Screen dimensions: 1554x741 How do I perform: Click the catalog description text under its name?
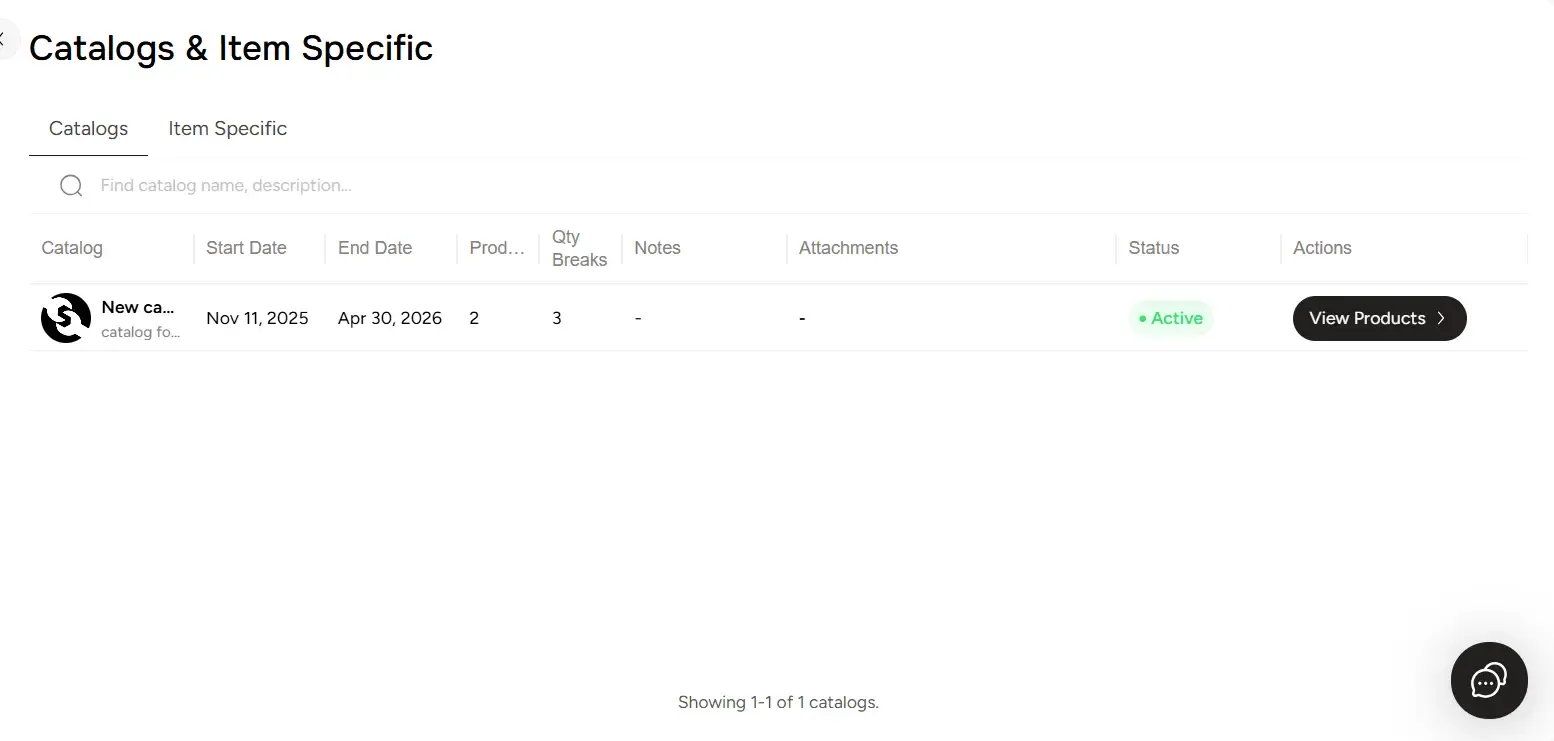coord(140,333)
